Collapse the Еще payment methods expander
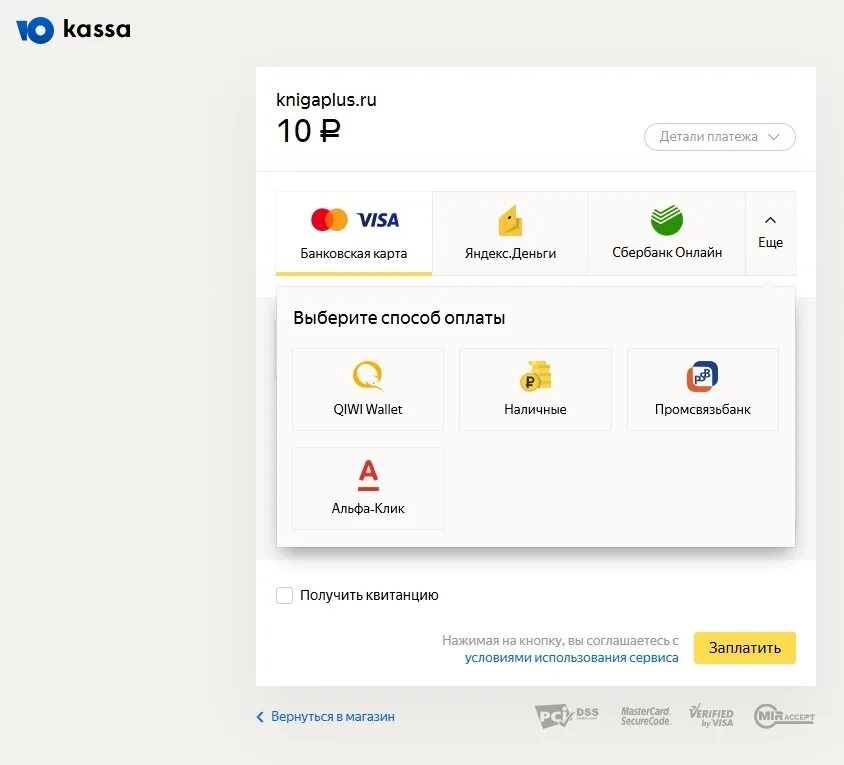The height and width of the screenshot is (765, 844). coord(770,234)
